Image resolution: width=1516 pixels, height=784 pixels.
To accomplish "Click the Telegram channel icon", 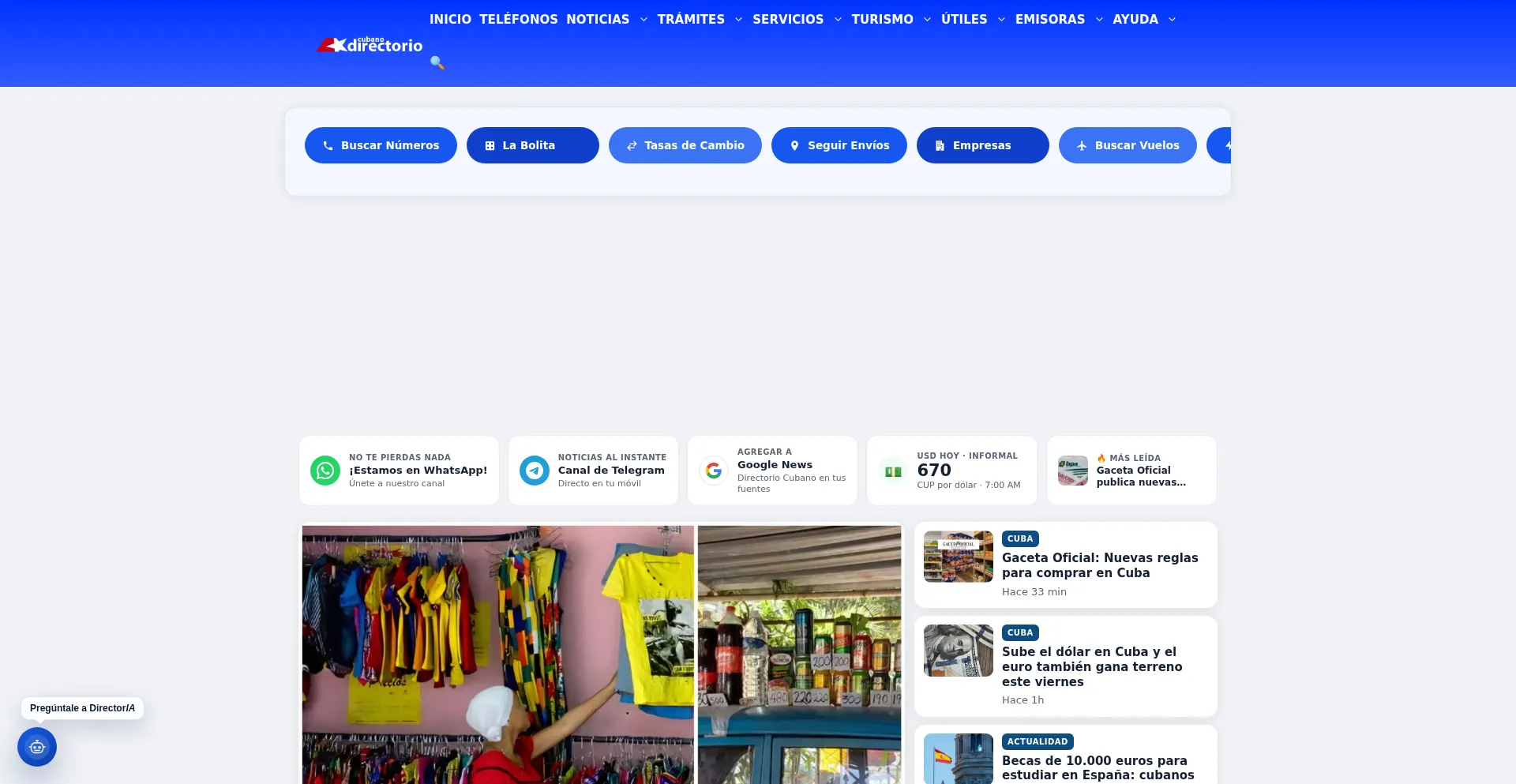I will (x=535, y=471).
